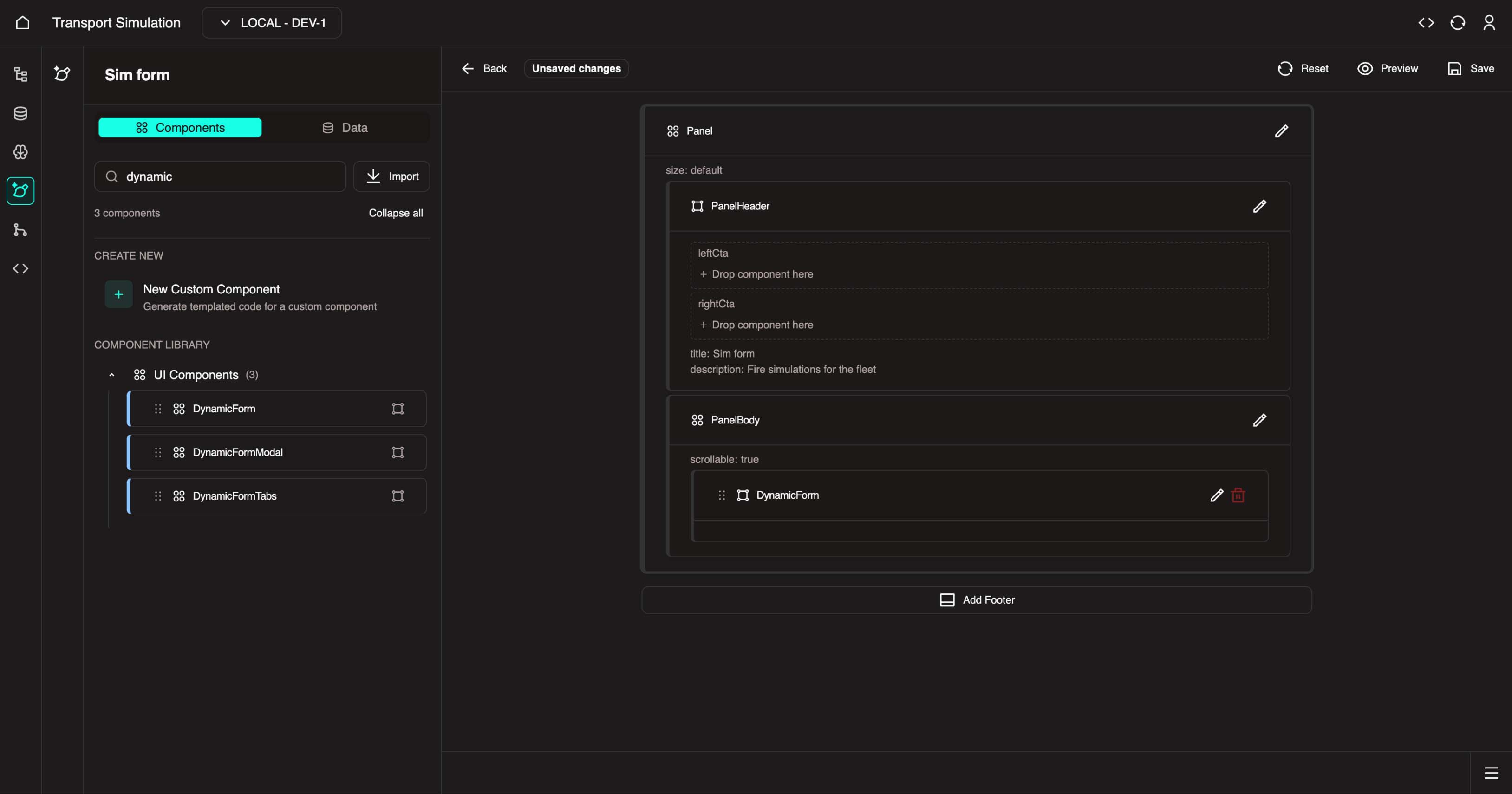Switch to the Data tab
The image size is (1512, 794).
[x=345, y=127]
